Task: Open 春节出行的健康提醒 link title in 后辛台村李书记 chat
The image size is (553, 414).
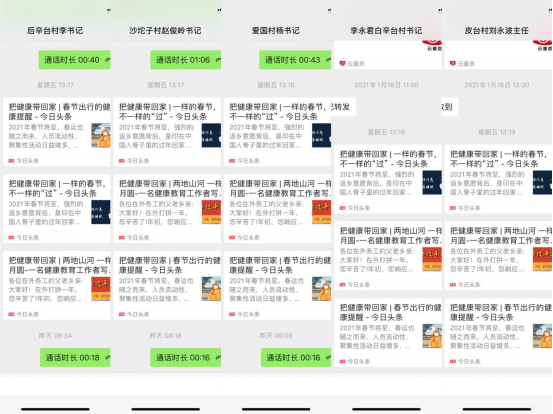Action: coord(59,111)
